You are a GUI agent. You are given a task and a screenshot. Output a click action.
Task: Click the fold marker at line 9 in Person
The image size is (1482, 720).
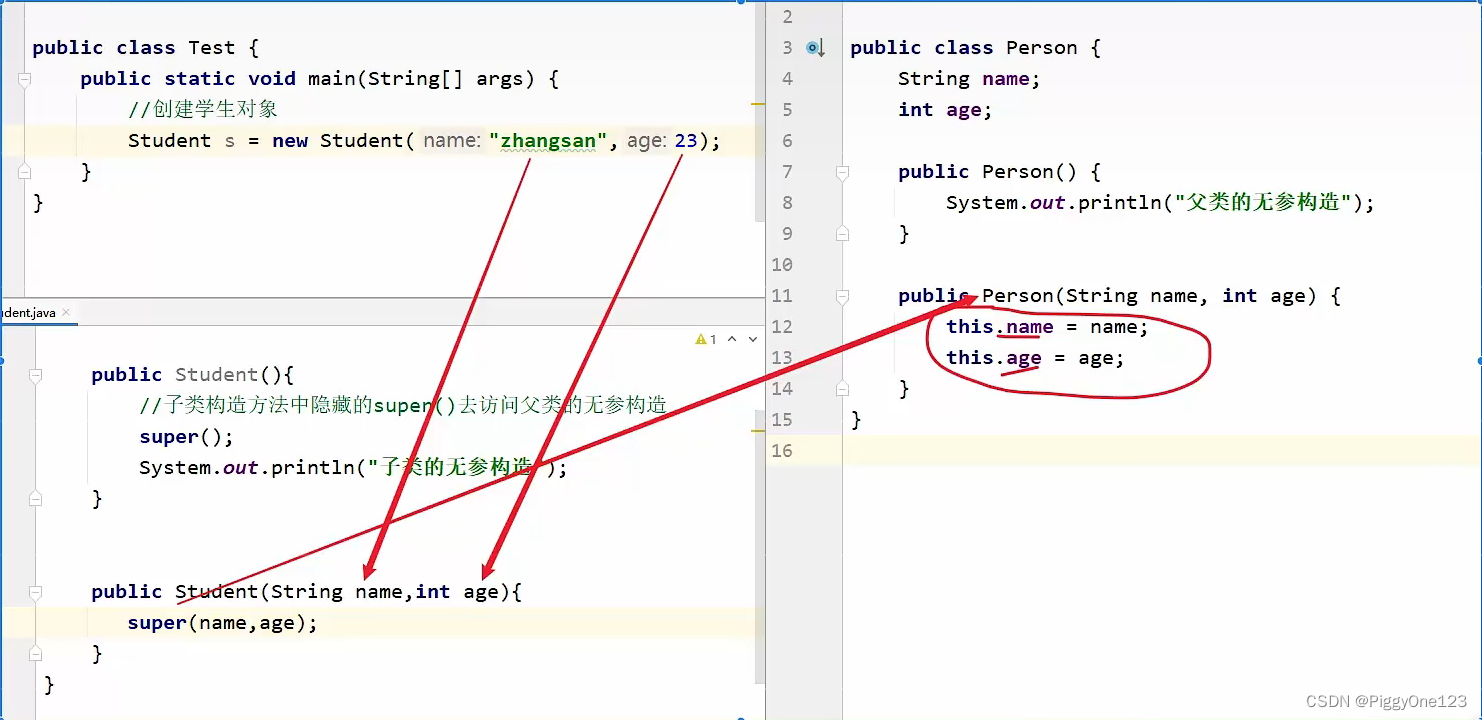point(842,234)
